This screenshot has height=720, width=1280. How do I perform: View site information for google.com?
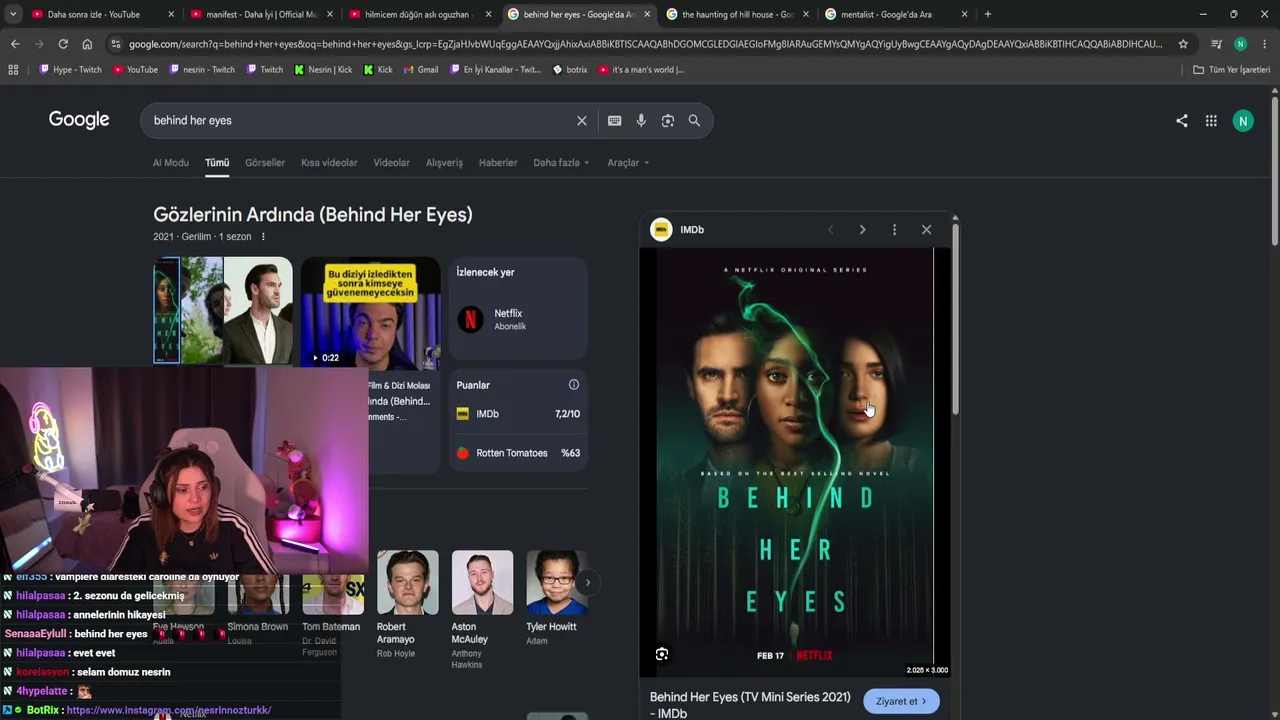[116, 44]
